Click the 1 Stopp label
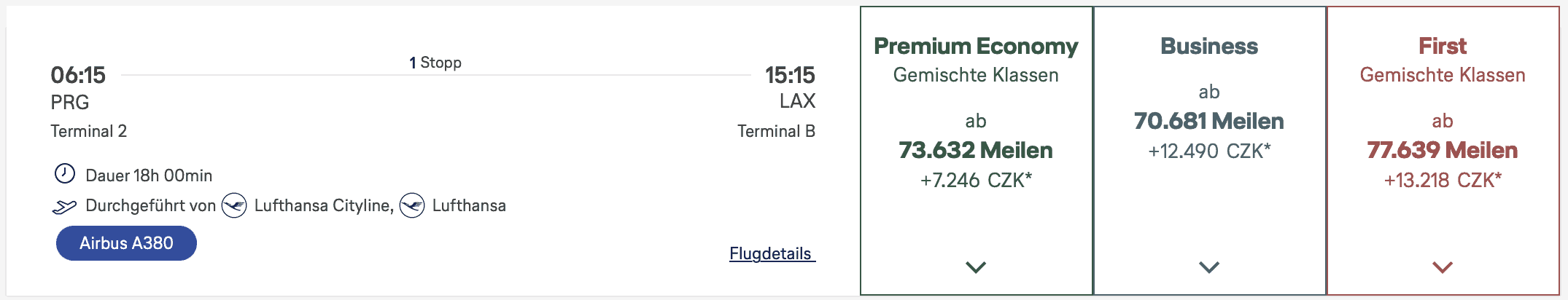This screenshot has width=1568, height=300. [x=435, y=63]
